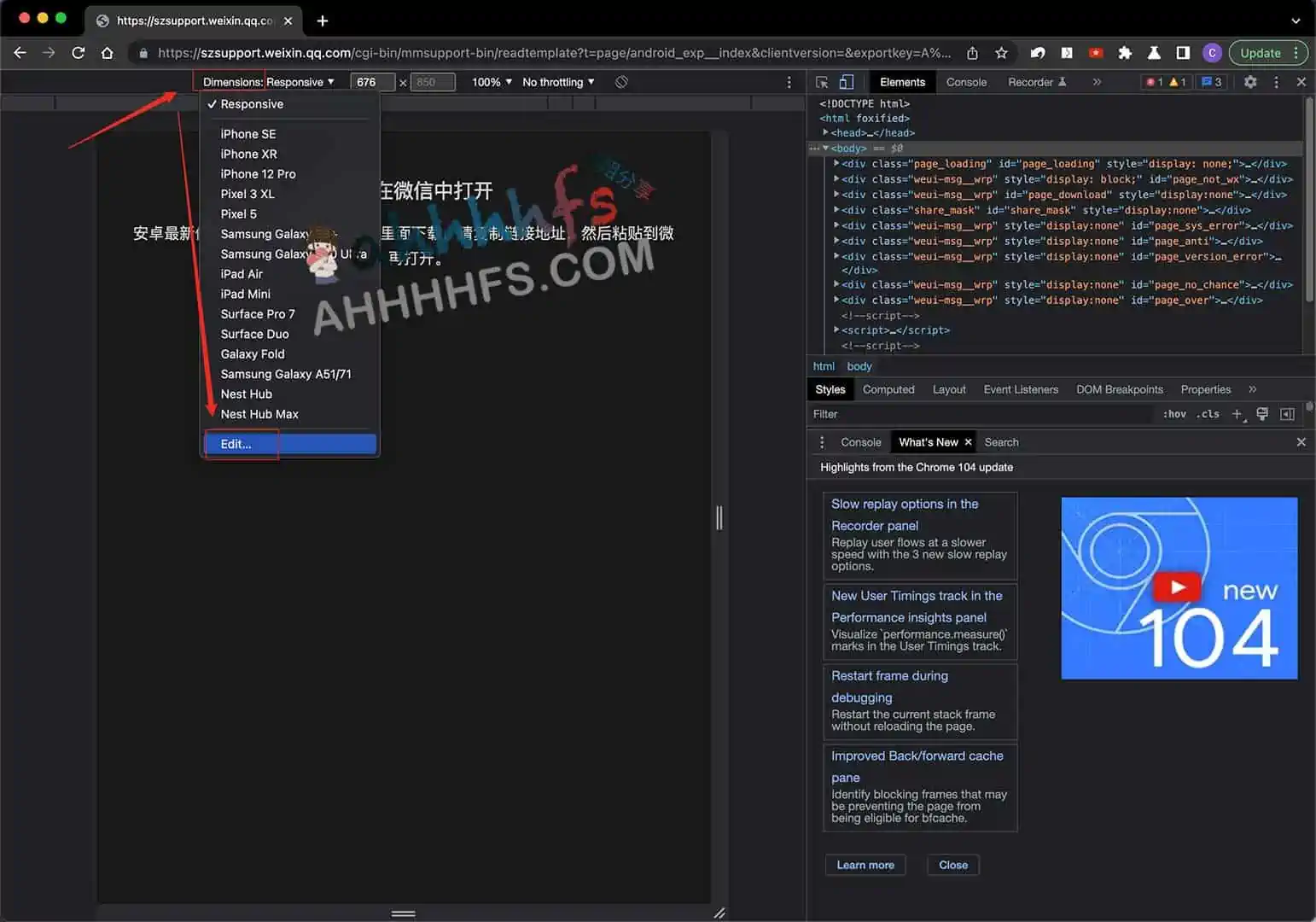Open DevTools settings gear
Viewport: 1316px width, 922px height.
[1249, 82]
